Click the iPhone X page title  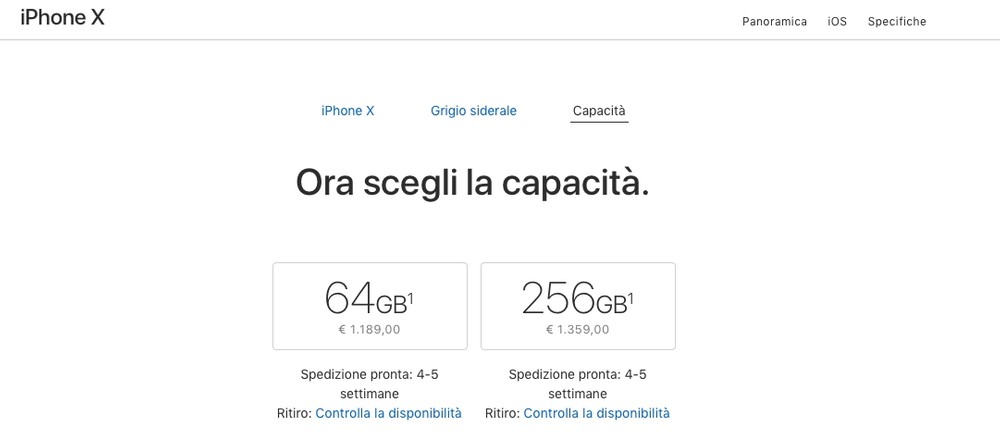tap(62, 17)
